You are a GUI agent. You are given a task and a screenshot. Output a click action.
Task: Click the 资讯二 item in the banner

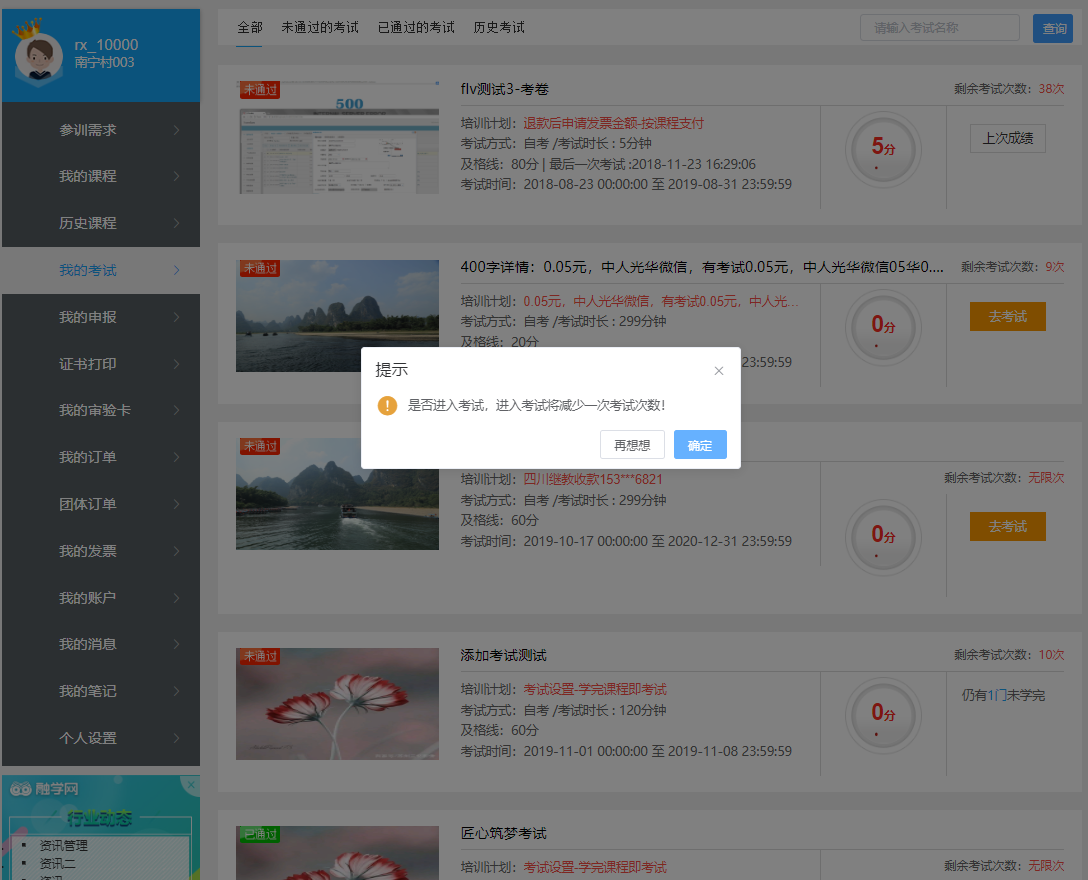pyautogui.click(x=57, y=863)
